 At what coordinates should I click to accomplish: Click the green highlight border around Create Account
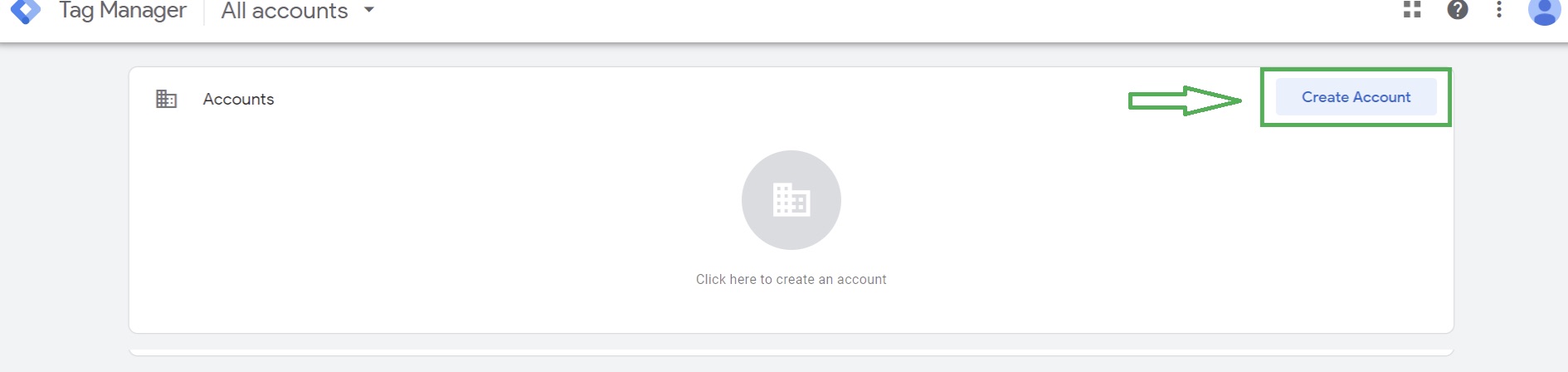coord(1356,70)
